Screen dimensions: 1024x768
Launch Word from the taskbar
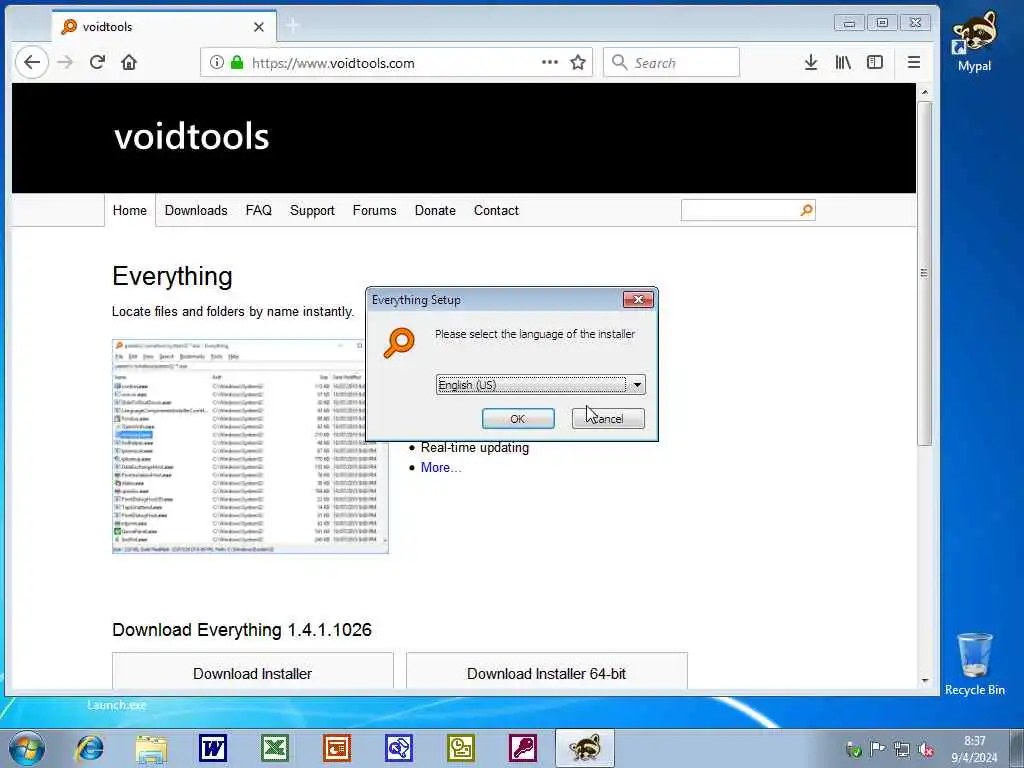[x=213, y=748]
